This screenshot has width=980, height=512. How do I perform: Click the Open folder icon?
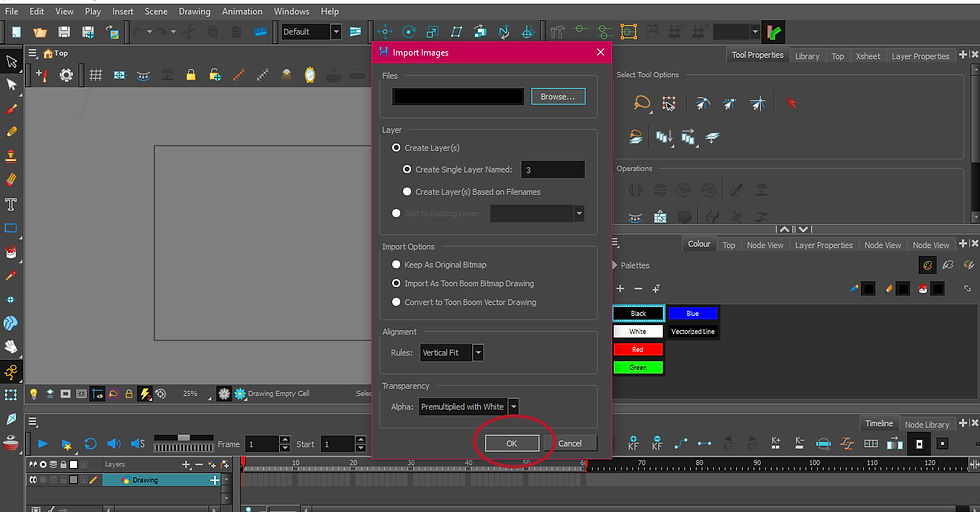pos(40,32)
